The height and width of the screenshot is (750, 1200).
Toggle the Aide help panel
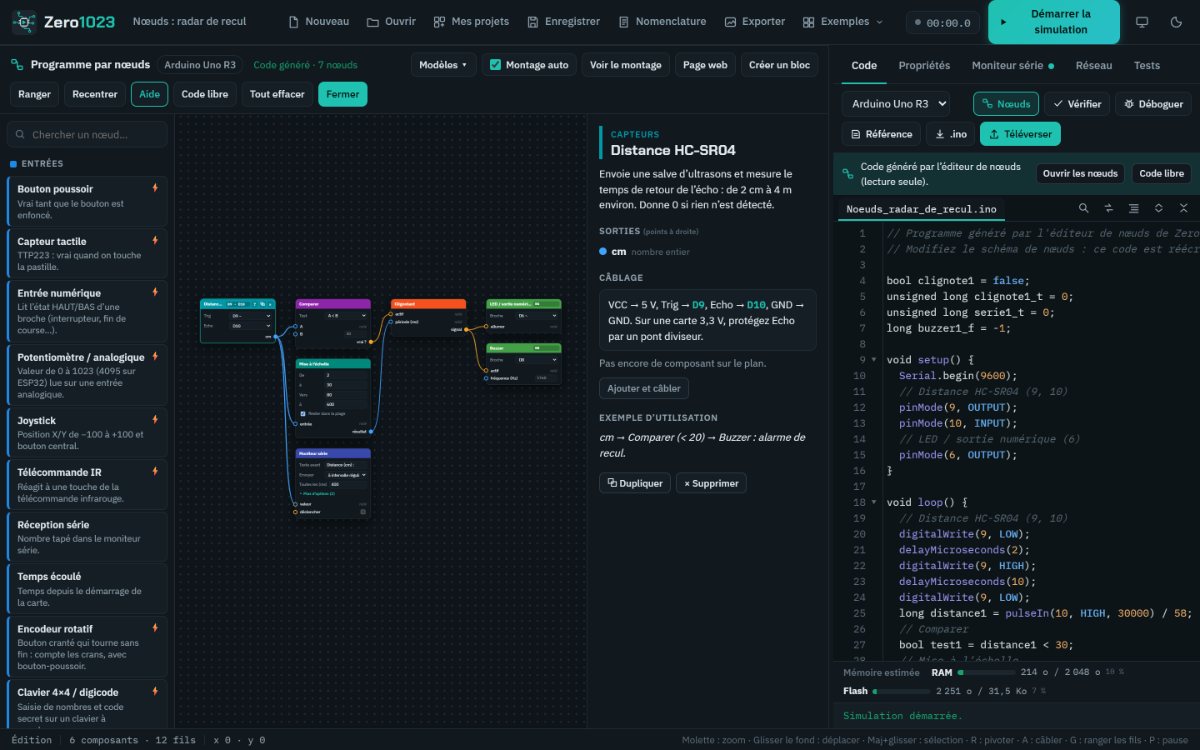pos(149,94)
